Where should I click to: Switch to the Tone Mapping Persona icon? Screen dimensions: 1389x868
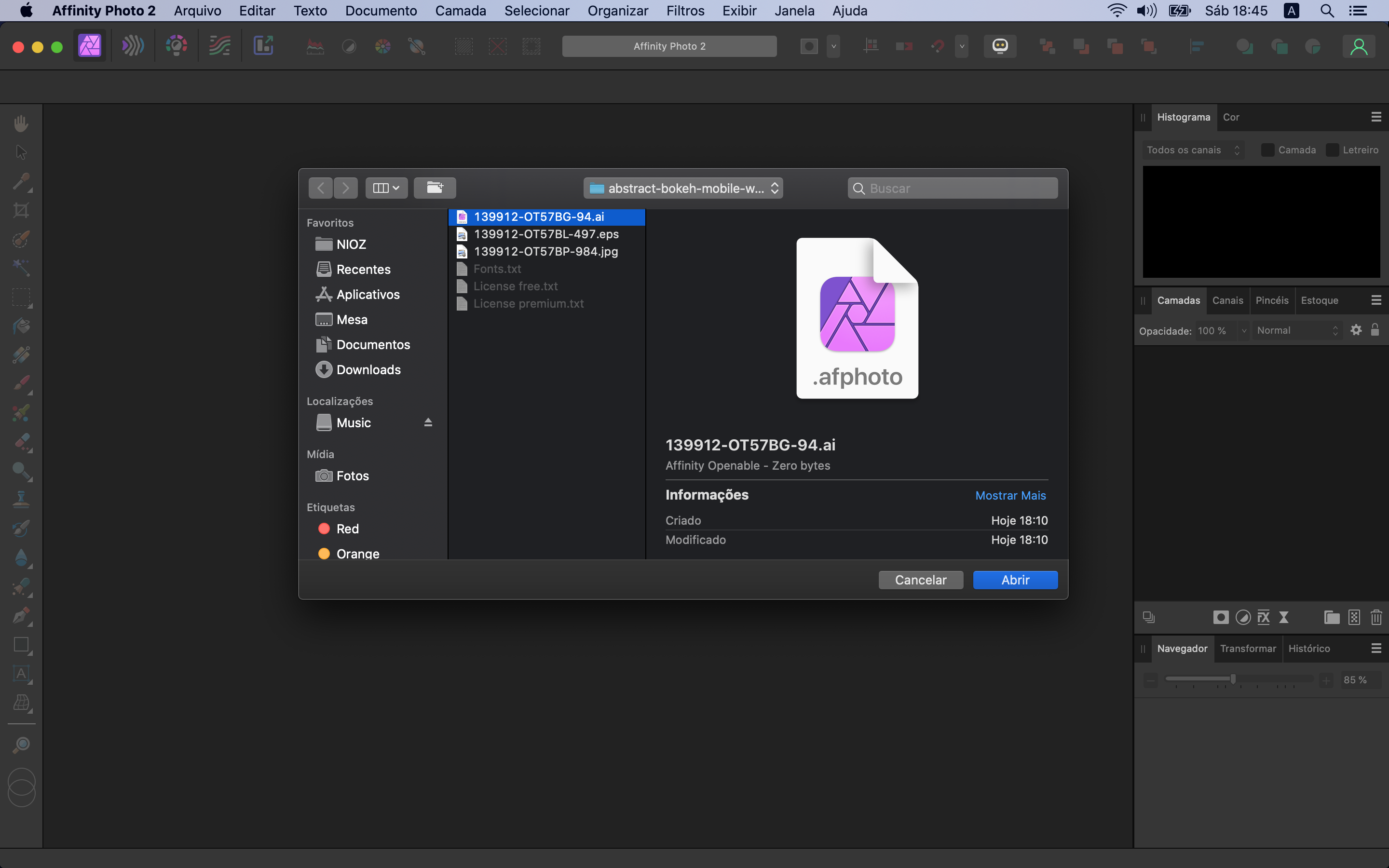tap(219, 46)
